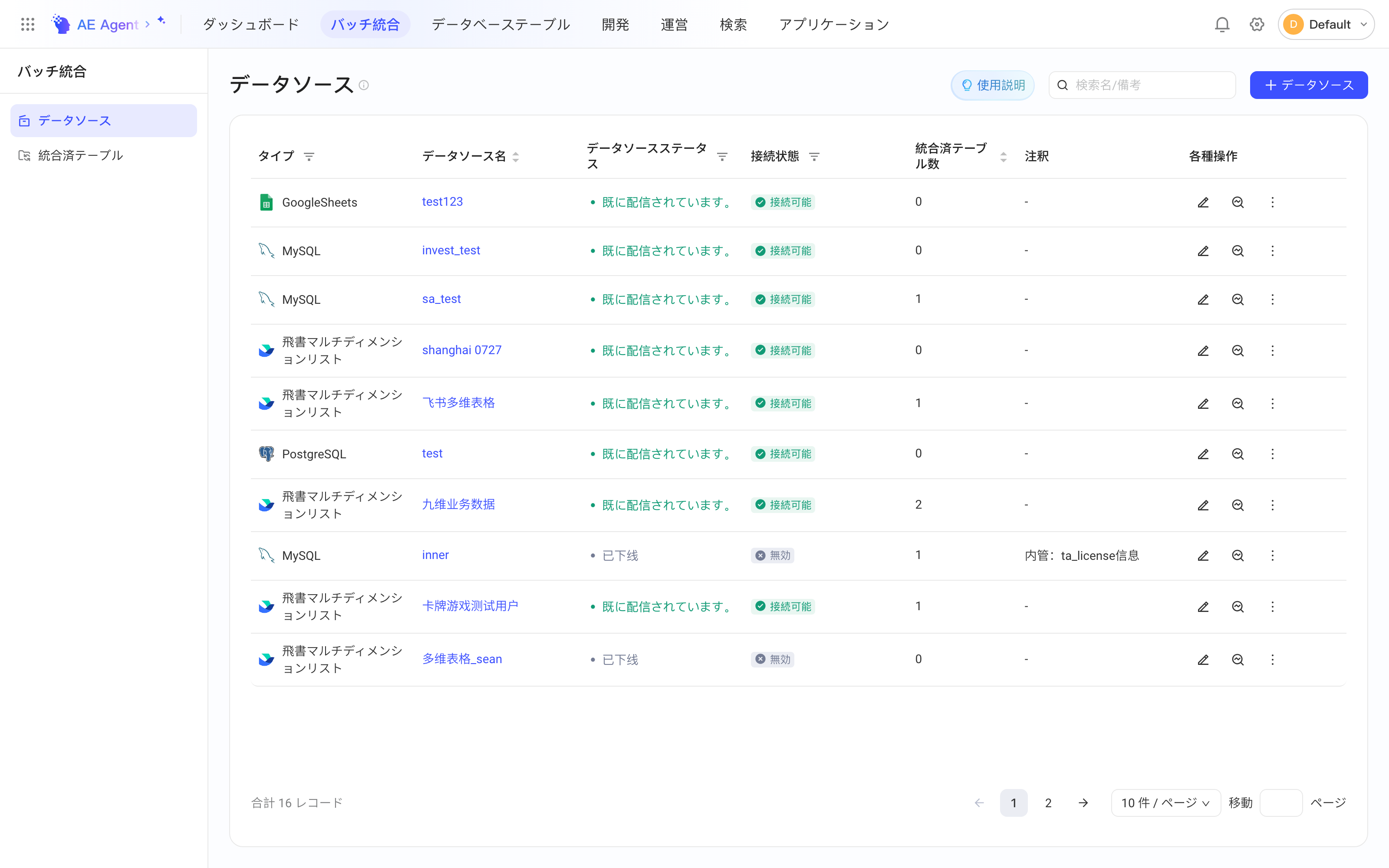
Task: Open the アプリケーション tab
Action: (834, 24)
